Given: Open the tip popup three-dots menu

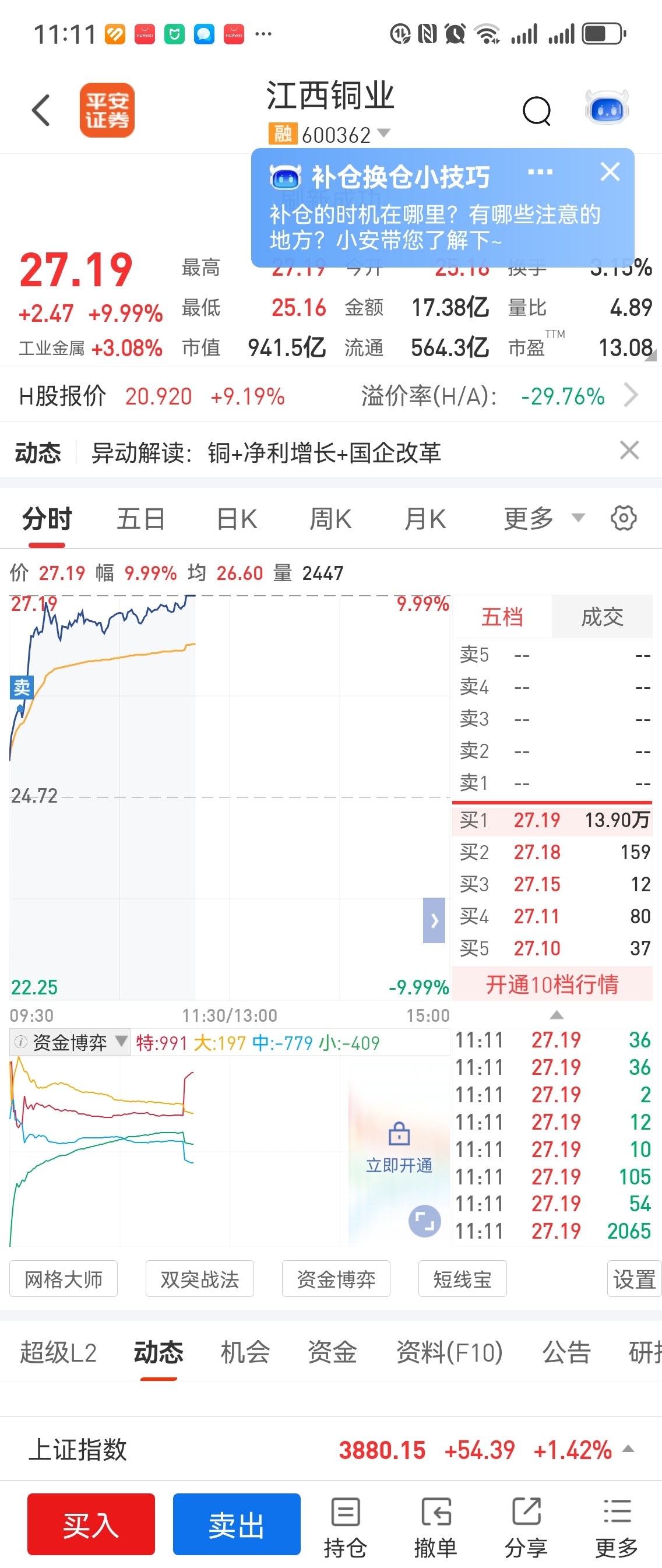Looking at the screenshot, I should [540, 173].
